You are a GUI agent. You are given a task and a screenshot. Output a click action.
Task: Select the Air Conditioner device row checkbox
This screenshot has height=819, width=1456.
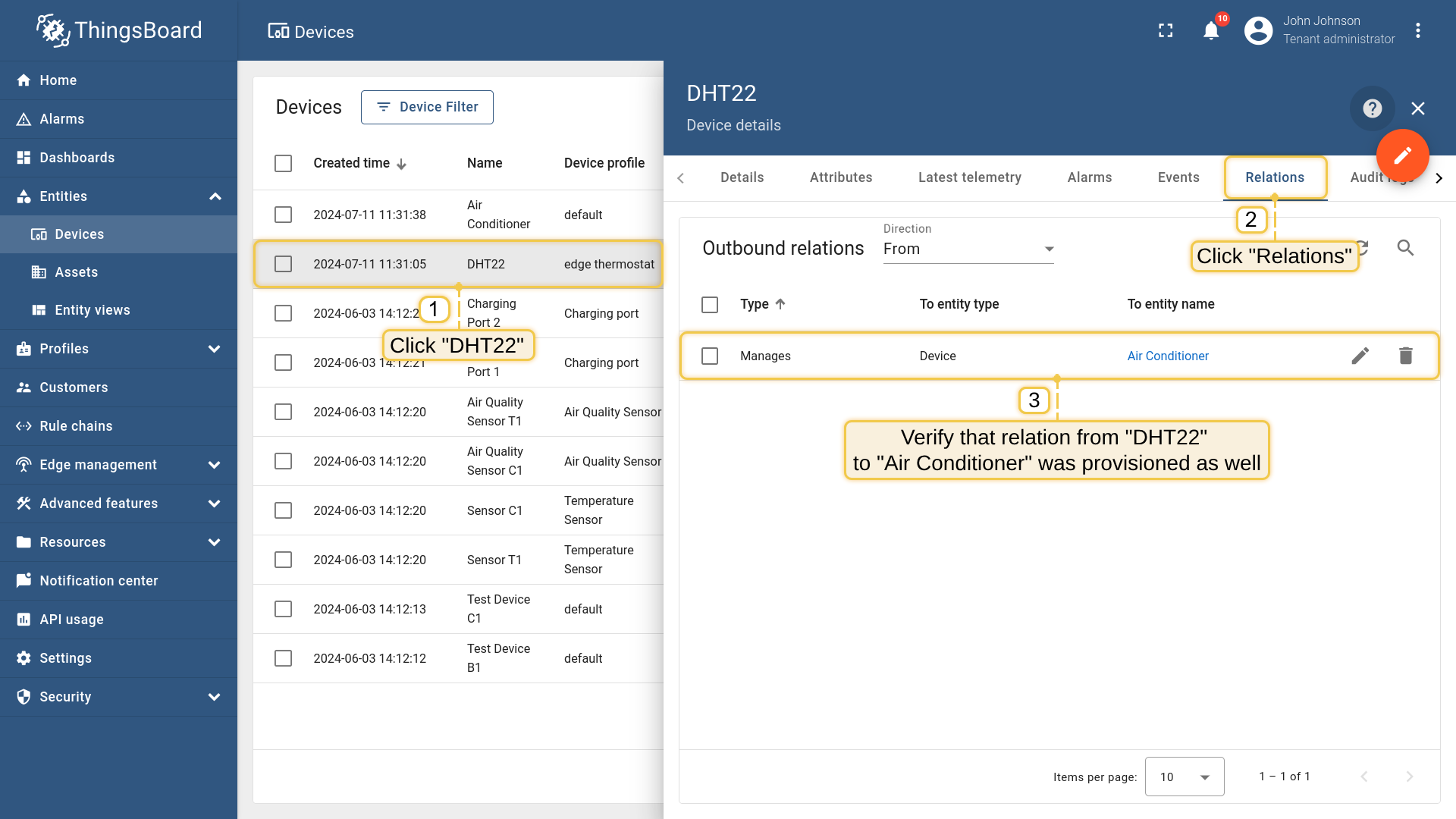click(x=283, y=215)
